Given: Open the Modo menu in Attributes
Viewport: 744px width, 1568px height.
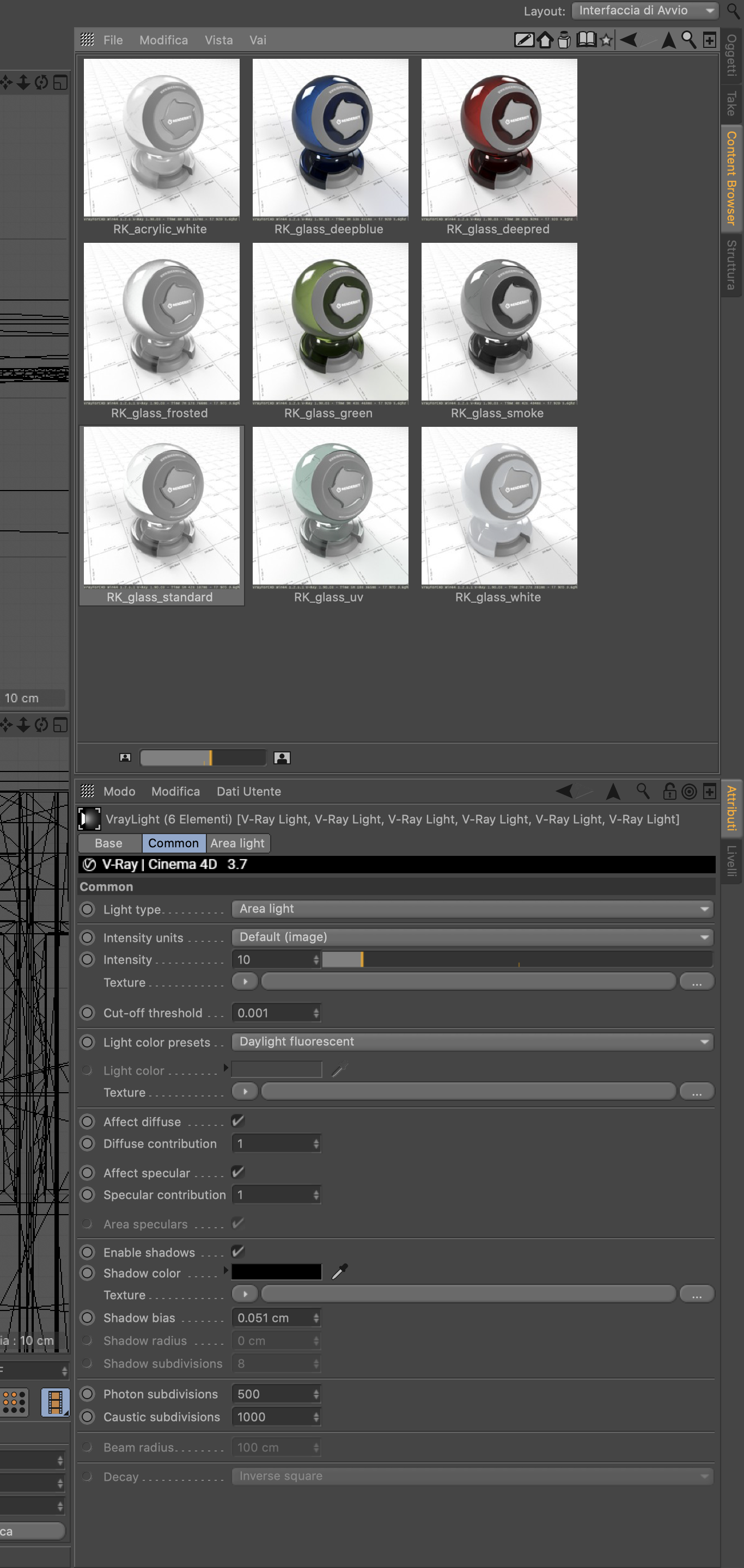Looking at the screenshot, I should pos(119,791).
